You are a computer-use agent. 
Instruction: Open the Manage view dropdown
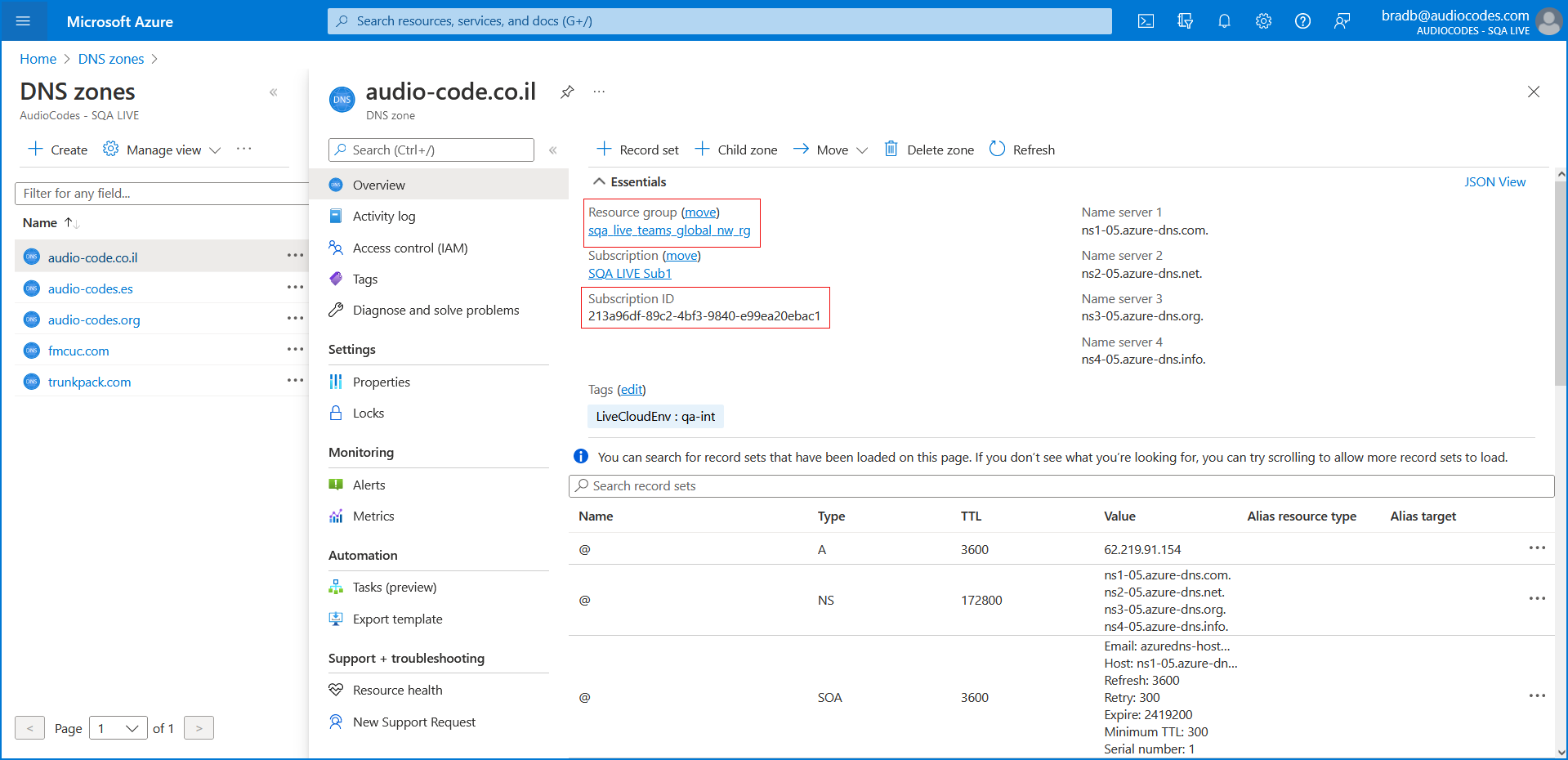162,150
